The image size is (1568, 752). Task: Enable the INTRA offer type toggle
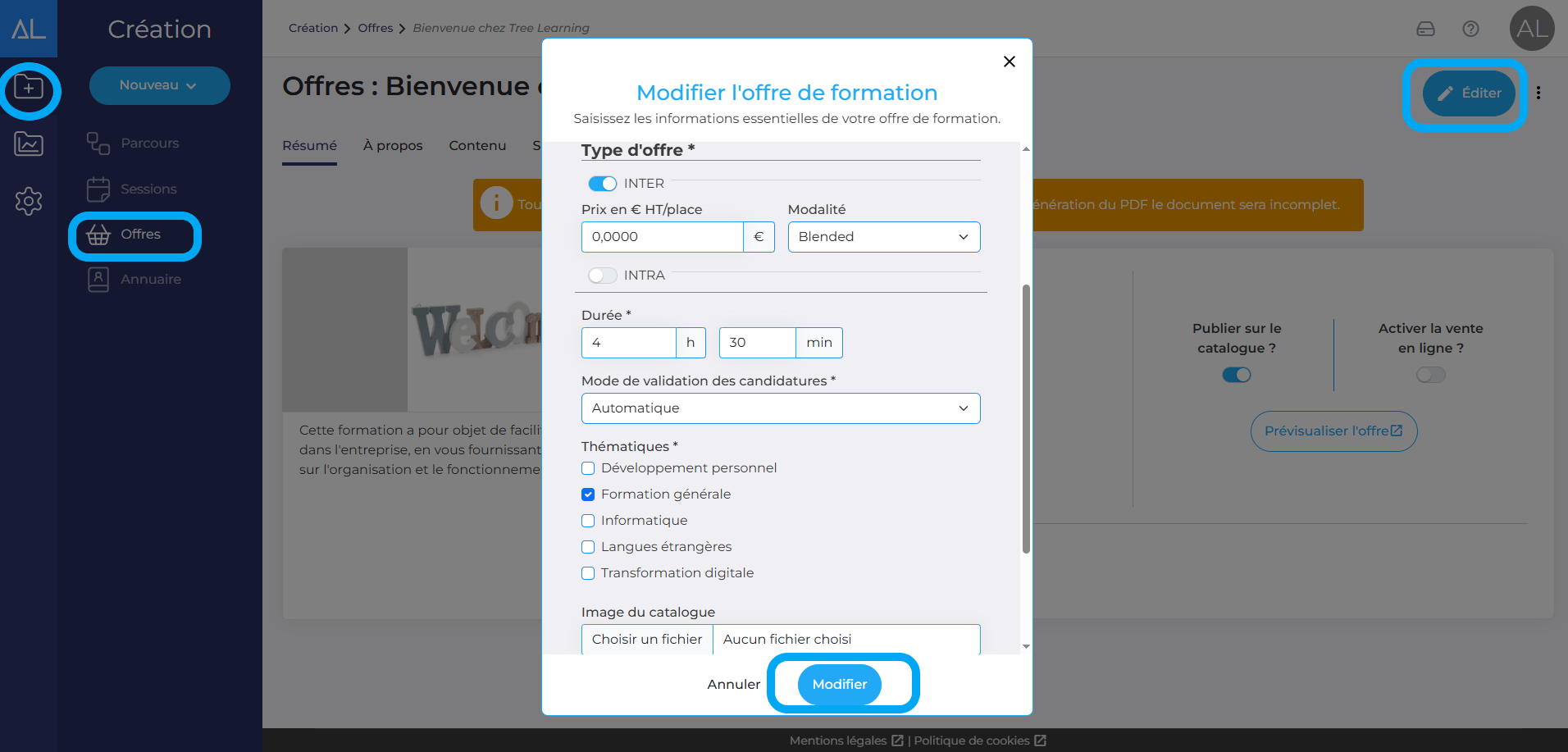[603, 276]
